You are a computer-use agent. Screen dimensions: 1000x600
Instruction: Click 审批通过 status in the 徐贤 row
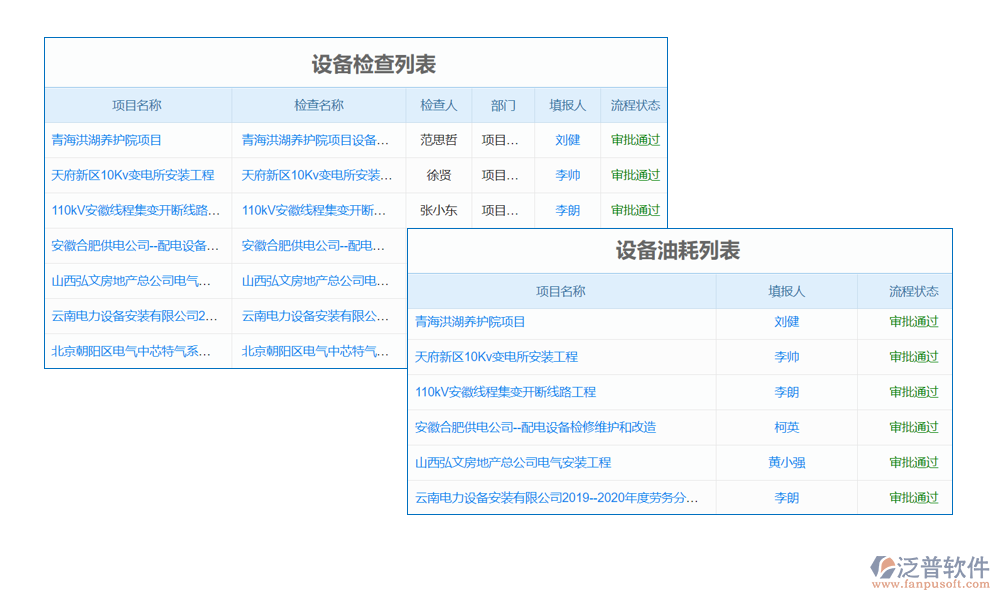[635, 175]
